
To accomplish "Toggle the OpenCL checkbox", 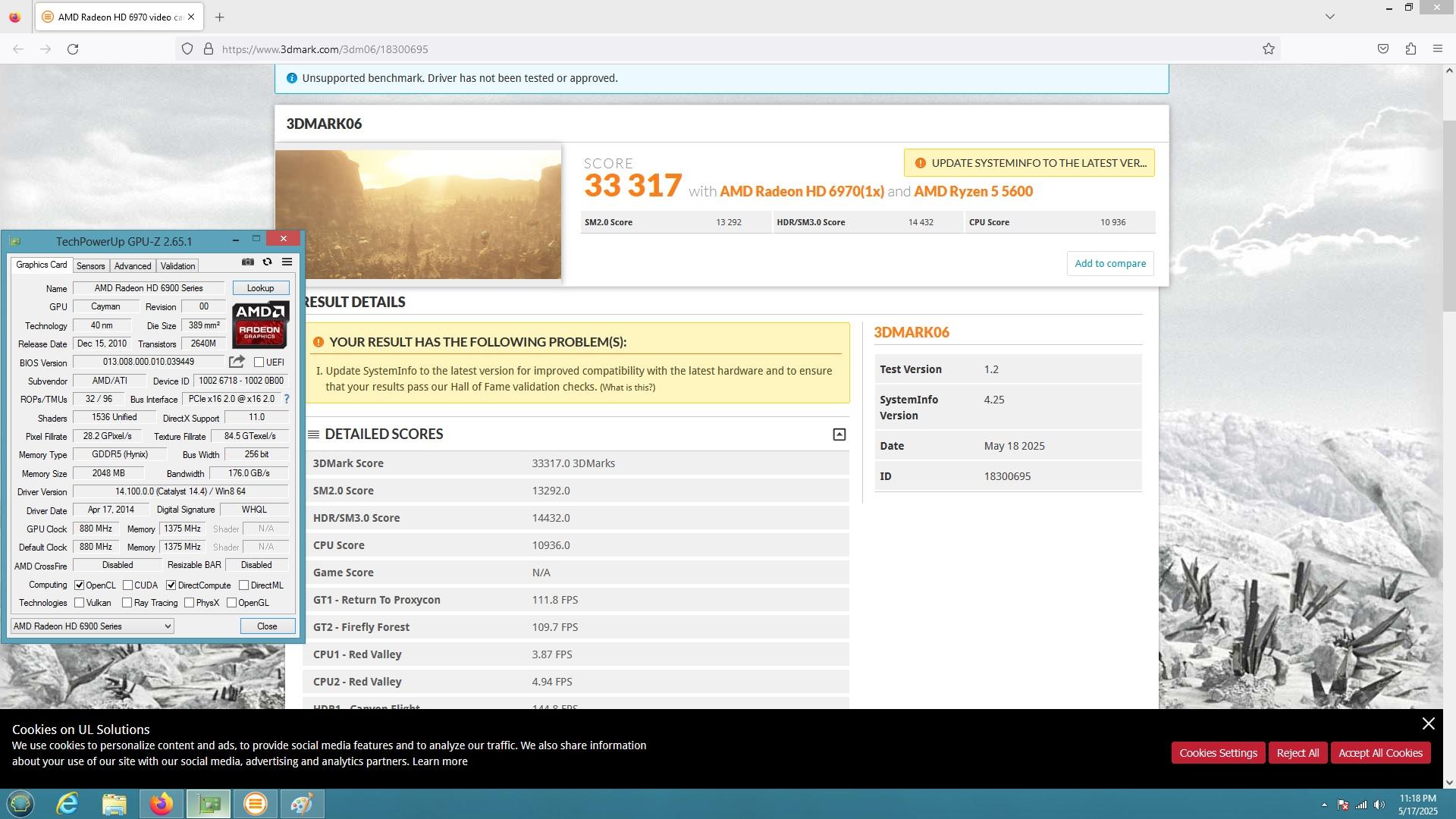I will [x=80, y=585].
